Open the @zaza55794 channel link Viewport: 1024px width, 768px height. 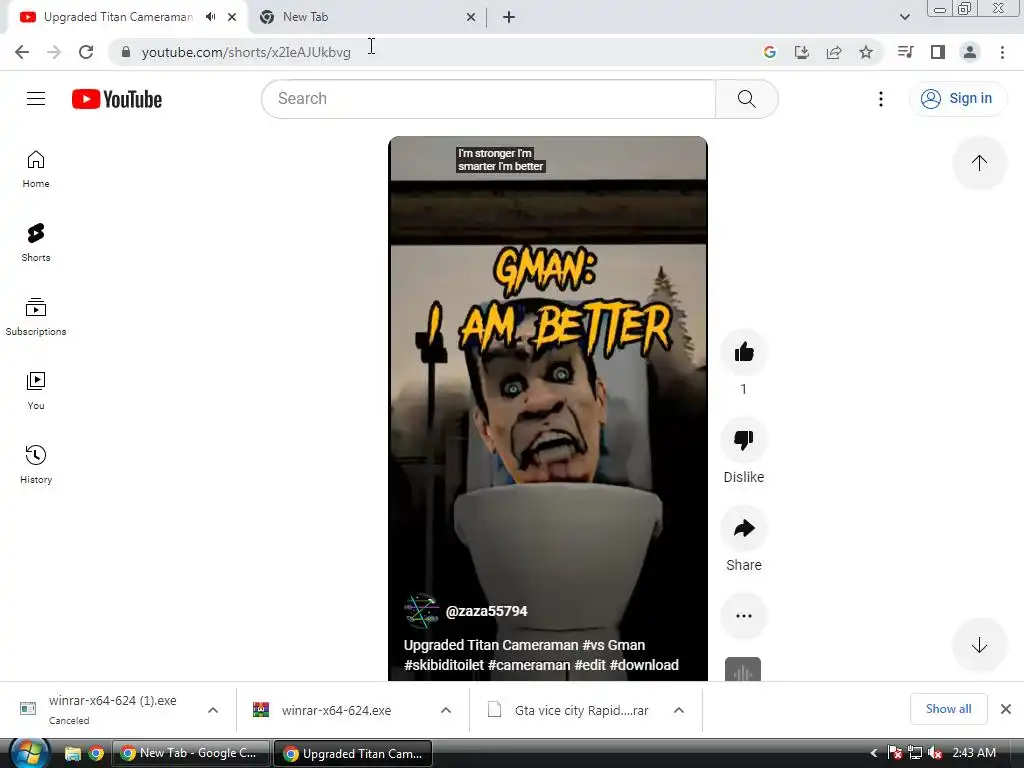487,611
